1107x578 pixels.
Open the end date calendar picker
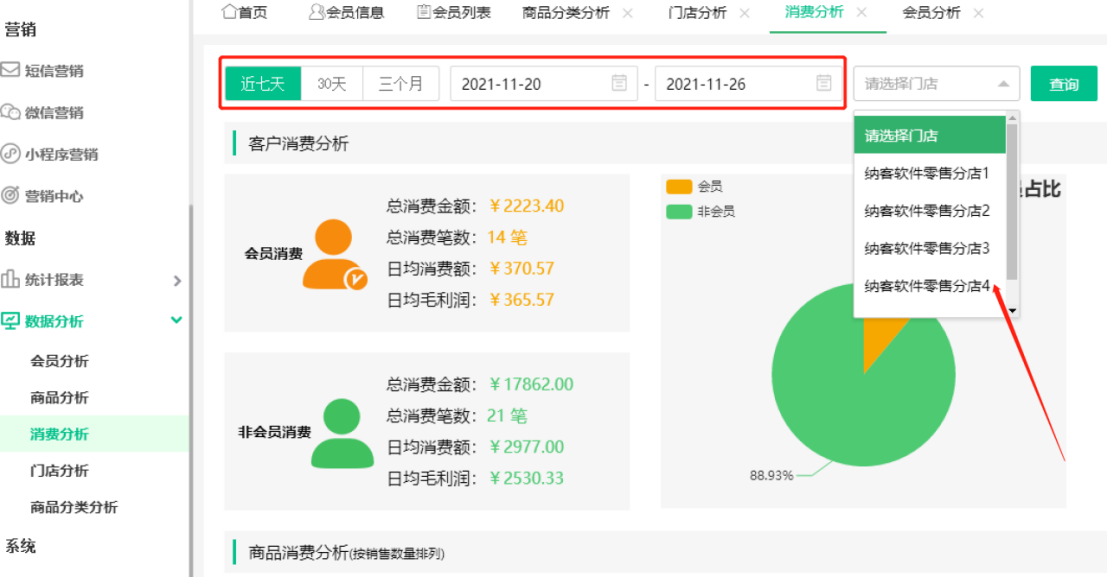(822, 84)
